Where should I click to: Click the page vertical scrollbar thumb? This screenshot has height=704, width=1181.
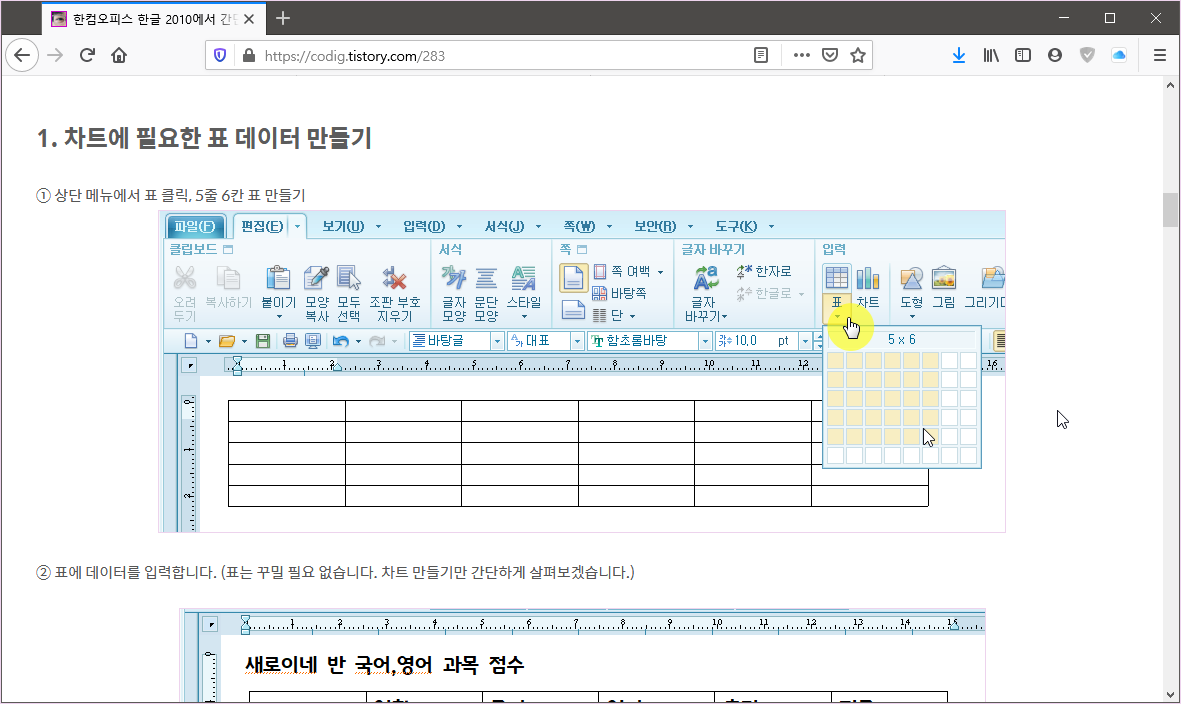(1170, 210)
